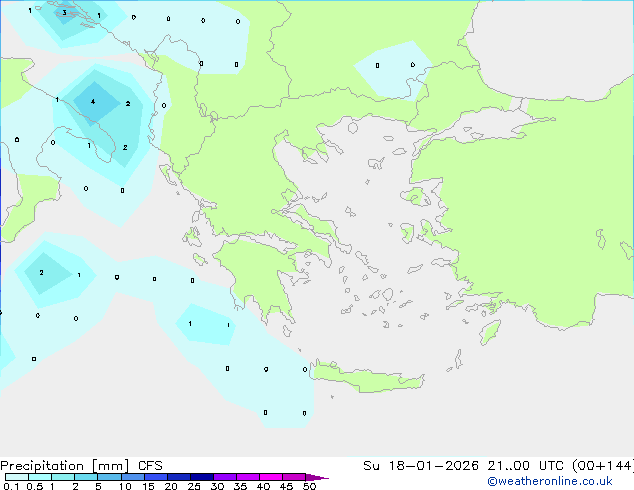Pick the 1–2 mm legend color swatch
The width and height of the screenshot is (634, 490).
click(63, 477)
